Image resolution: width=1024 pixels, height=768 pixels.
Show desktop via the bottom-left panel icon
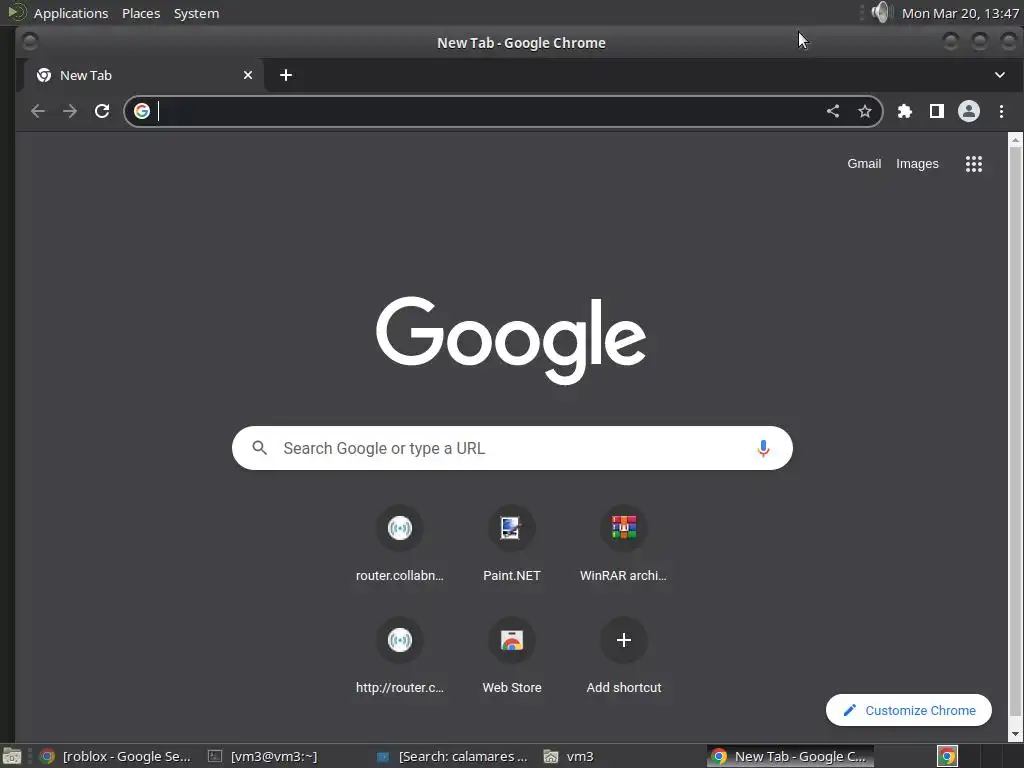coord(11,756)
